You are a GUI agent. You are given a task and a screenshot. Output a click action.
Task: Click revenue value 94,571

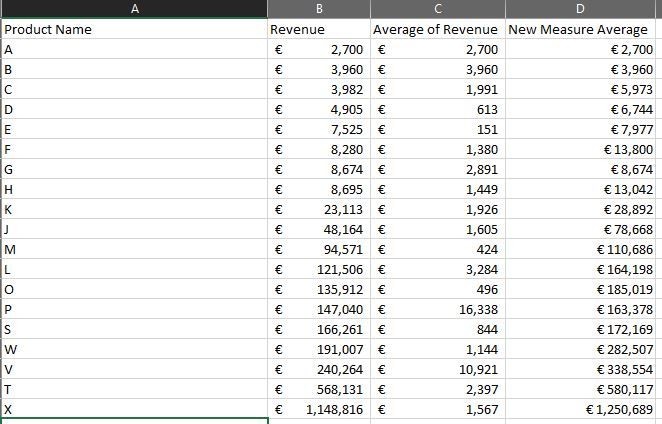point(319,249)
